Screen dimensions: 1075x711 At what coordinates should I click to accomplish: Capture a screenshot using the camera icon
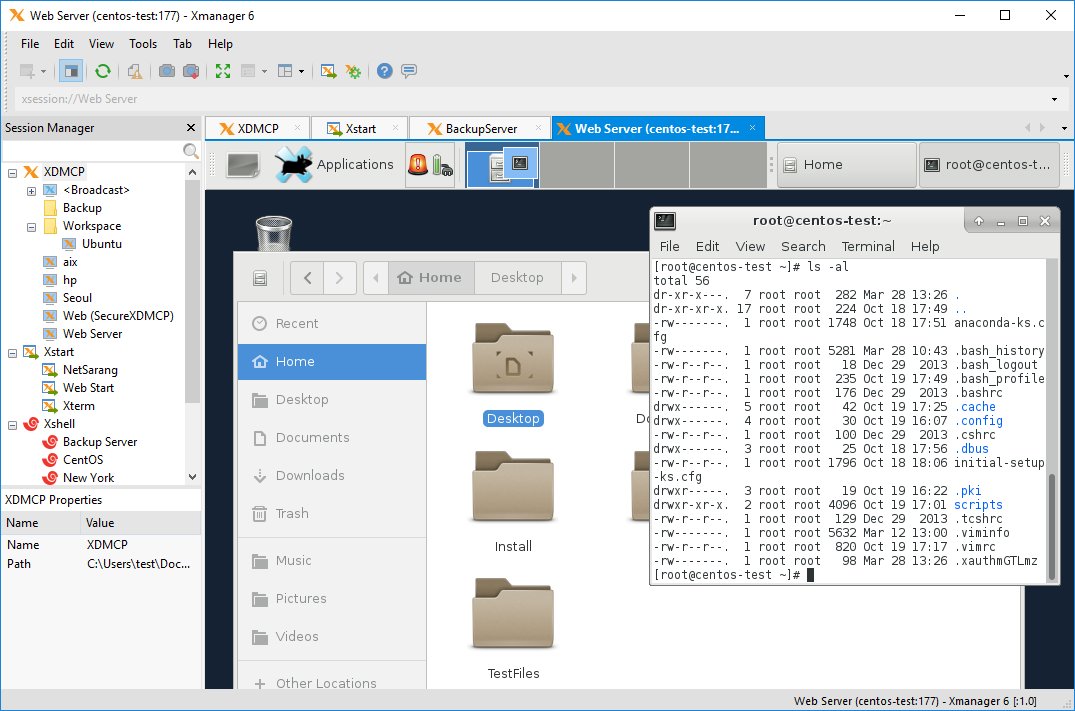[166, 70]
